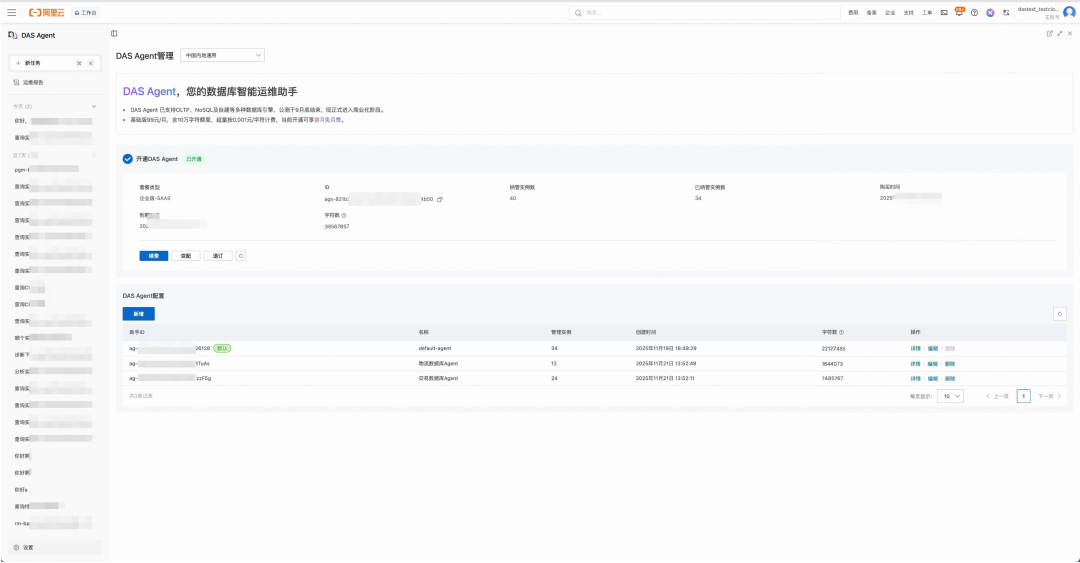Click the magnifier icon in the search bar

578,12
